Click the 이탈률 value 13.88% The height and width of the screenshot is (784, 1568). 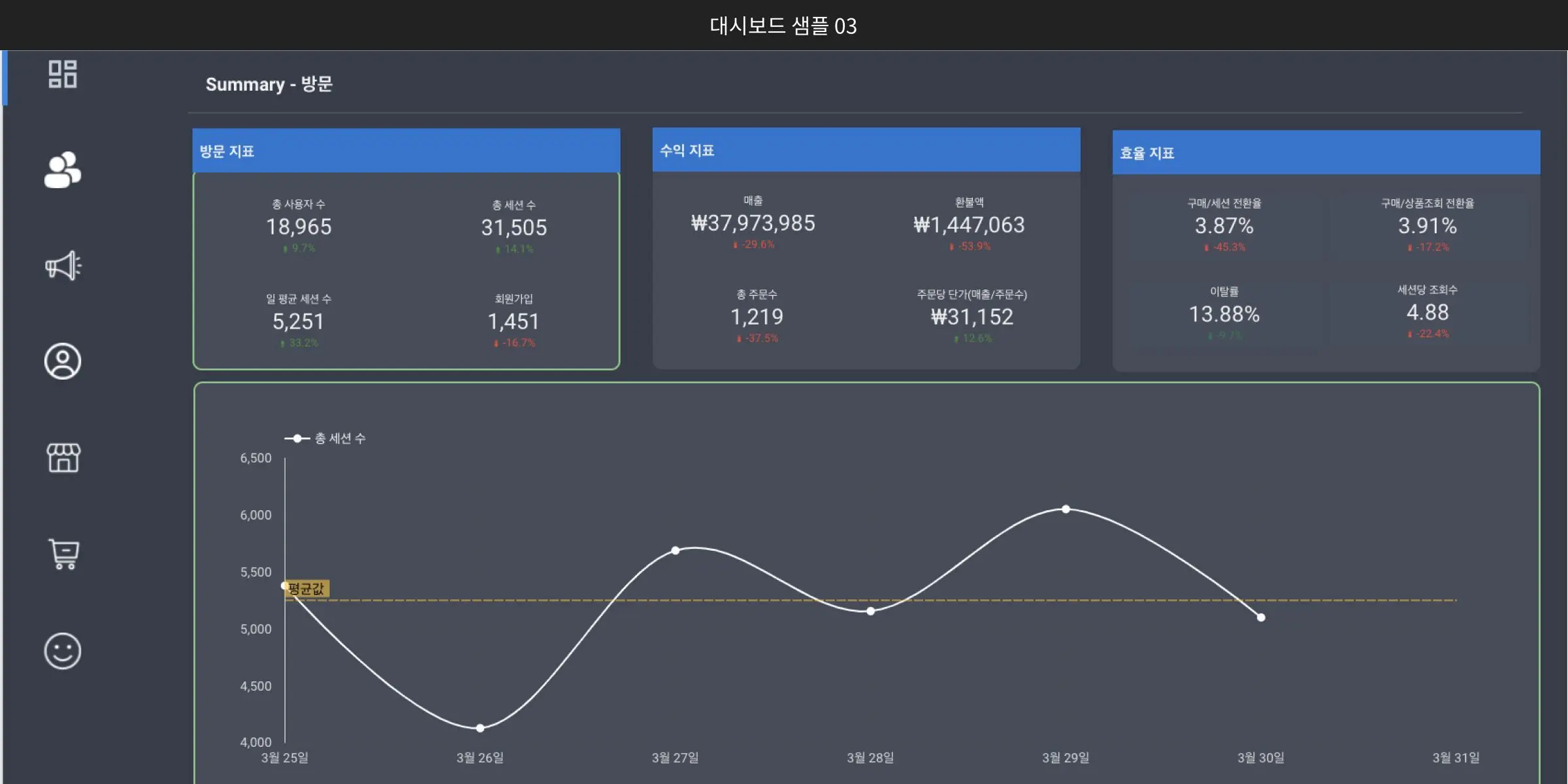click(x=1224, y=314)
